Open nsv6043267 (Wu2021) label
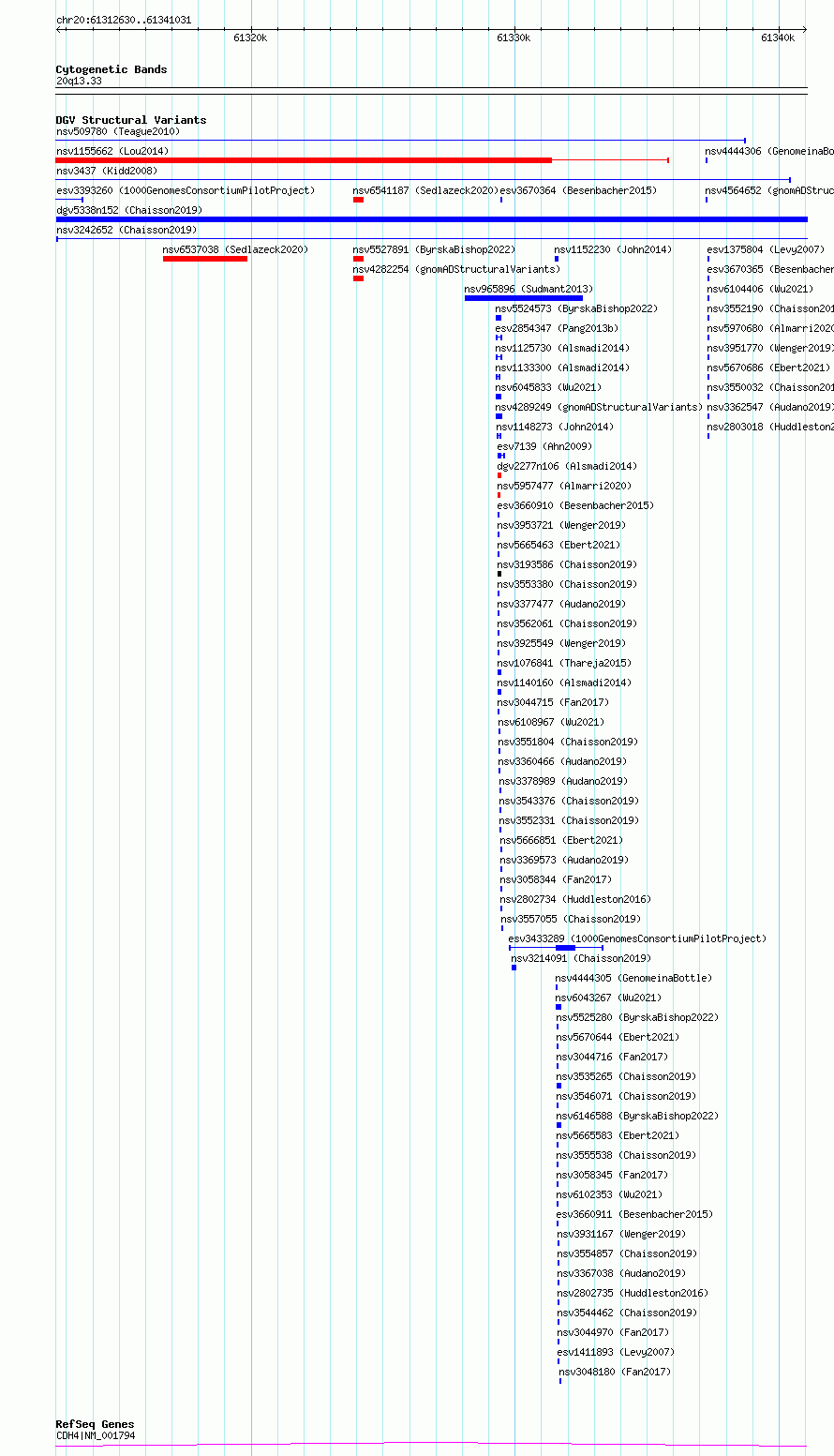 [608, 998]
